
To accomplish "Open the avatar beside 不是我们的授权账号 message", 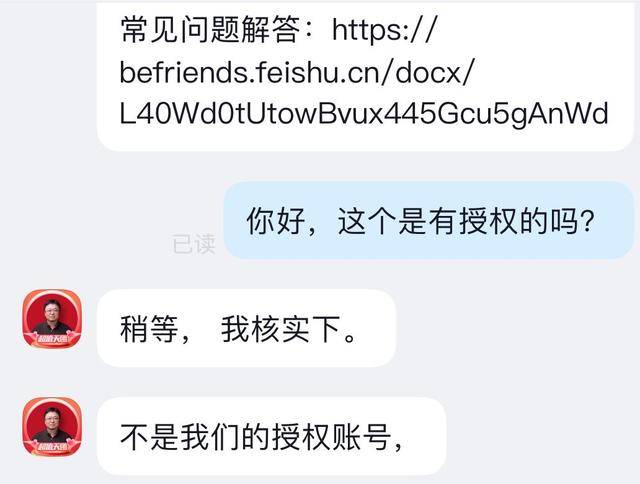I will [x=52, y=427].
